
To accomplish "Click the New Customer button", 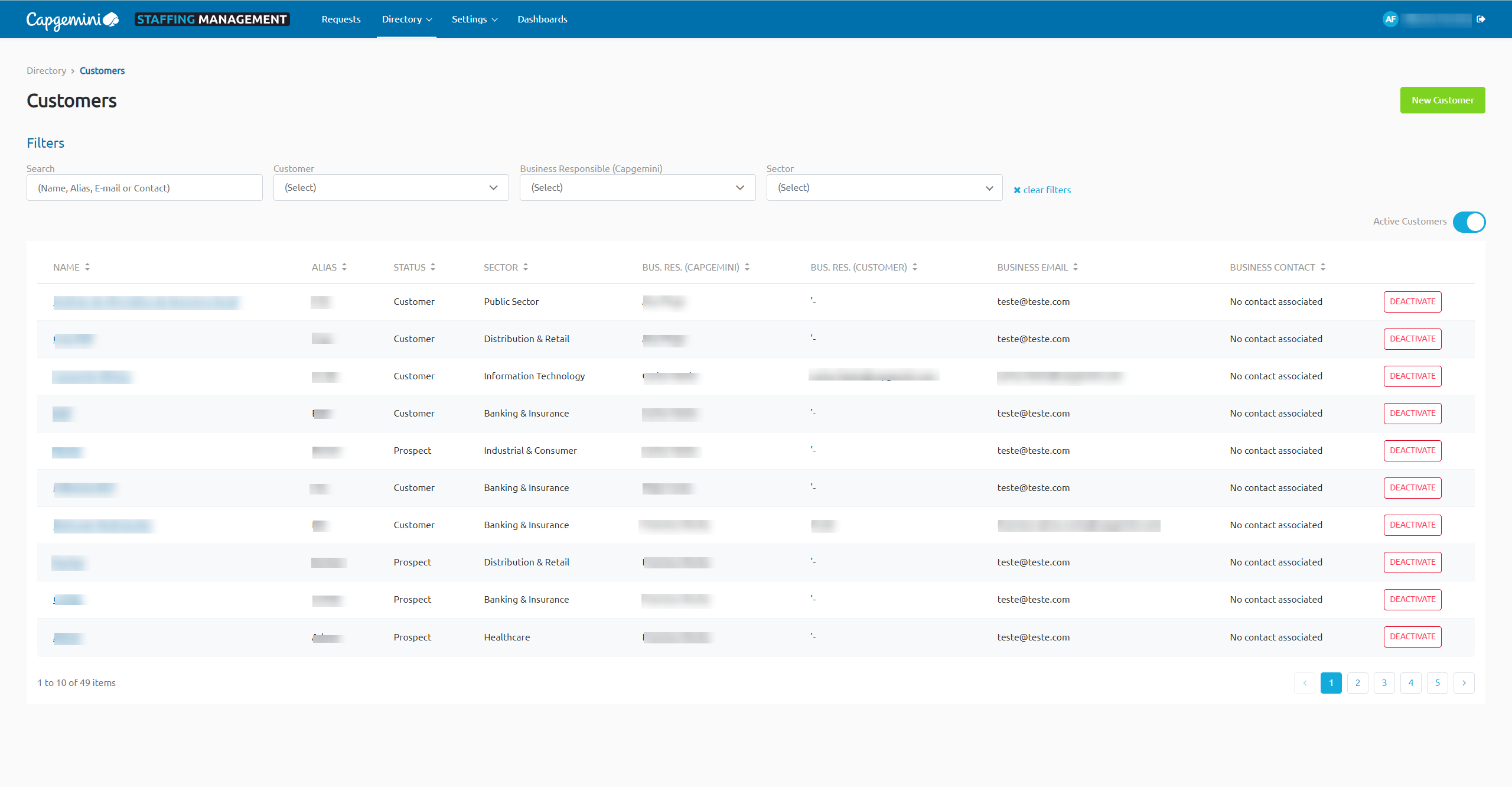I will (x=1442, y=100).
